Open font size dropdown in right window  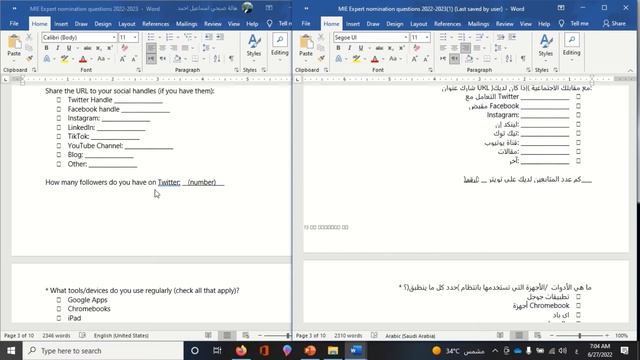pyautogui.click(x=427, y=38)
